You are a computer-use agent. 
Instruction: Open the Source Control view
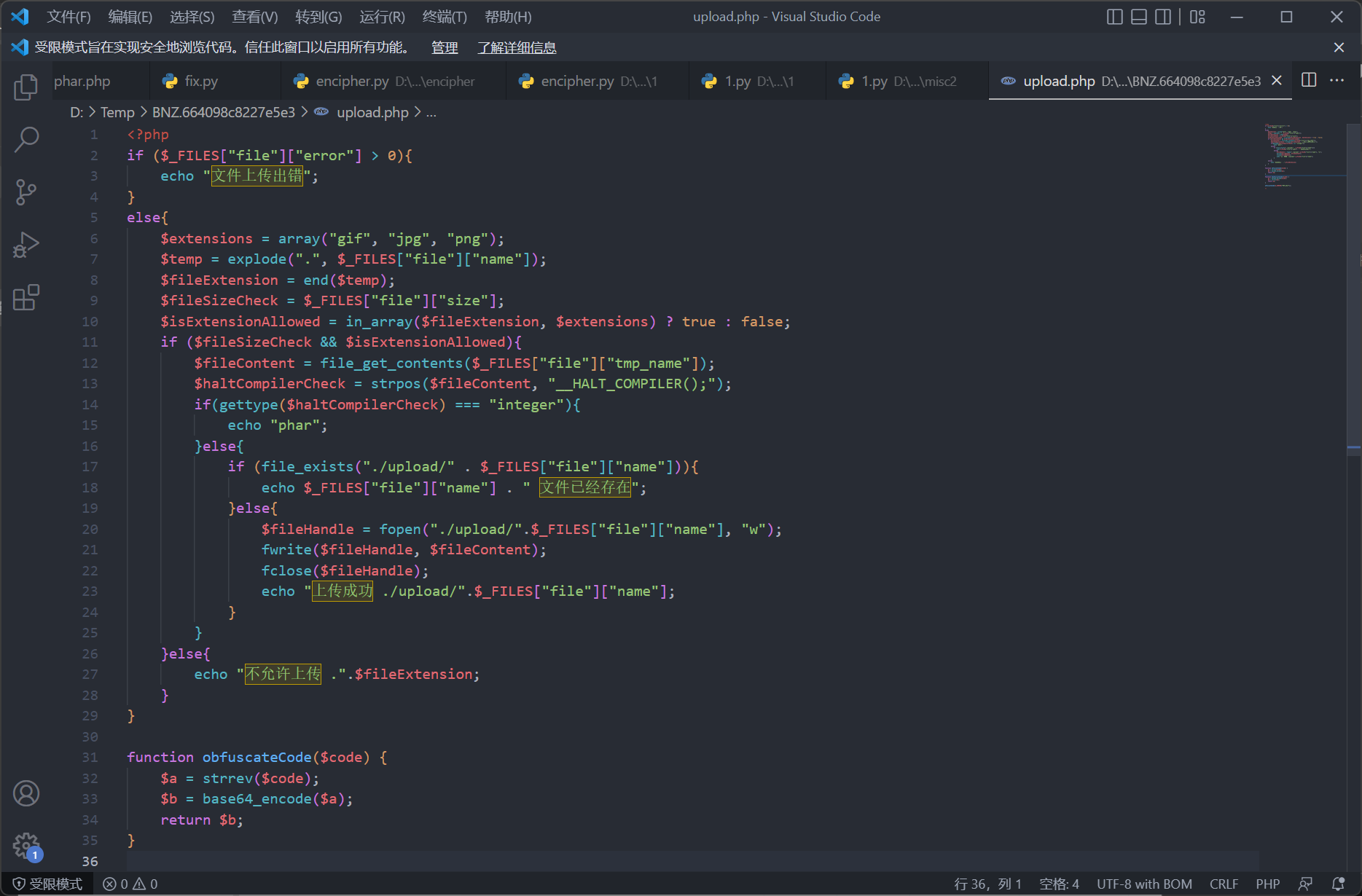pyautogui.click(x=26, y=192)
